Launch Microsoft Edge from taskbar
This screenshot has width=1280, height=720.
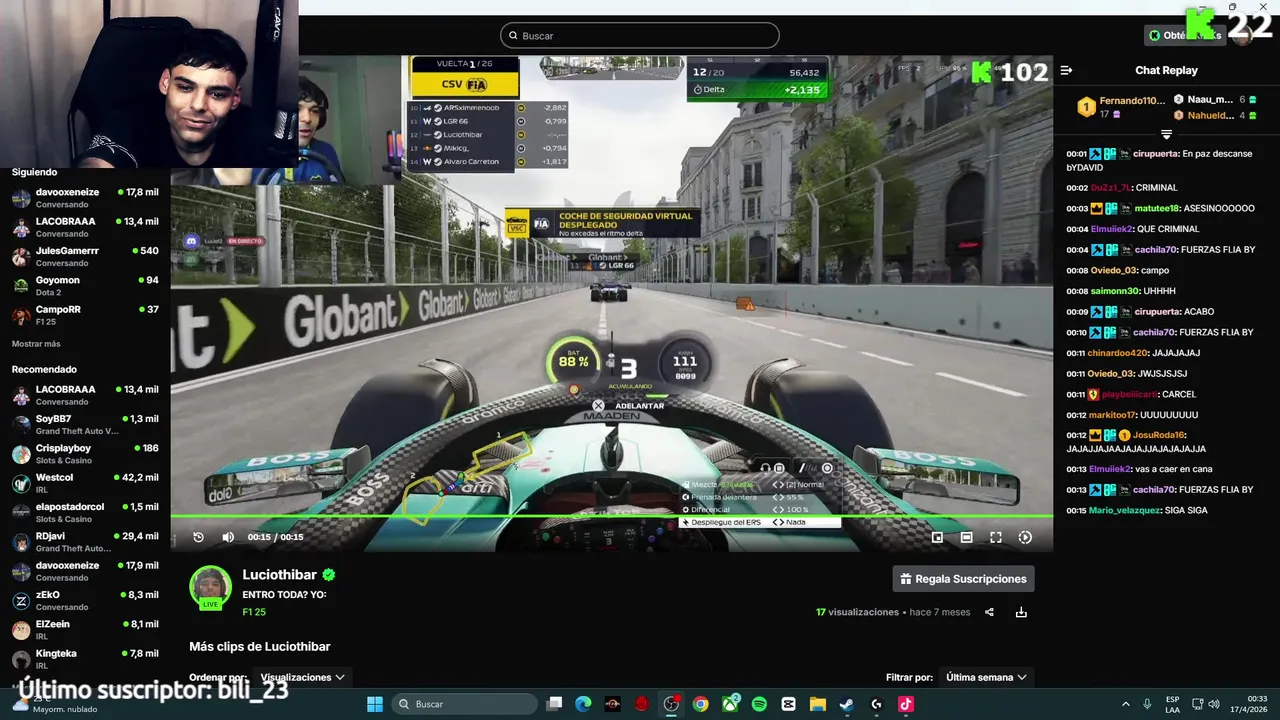(584, 704)
